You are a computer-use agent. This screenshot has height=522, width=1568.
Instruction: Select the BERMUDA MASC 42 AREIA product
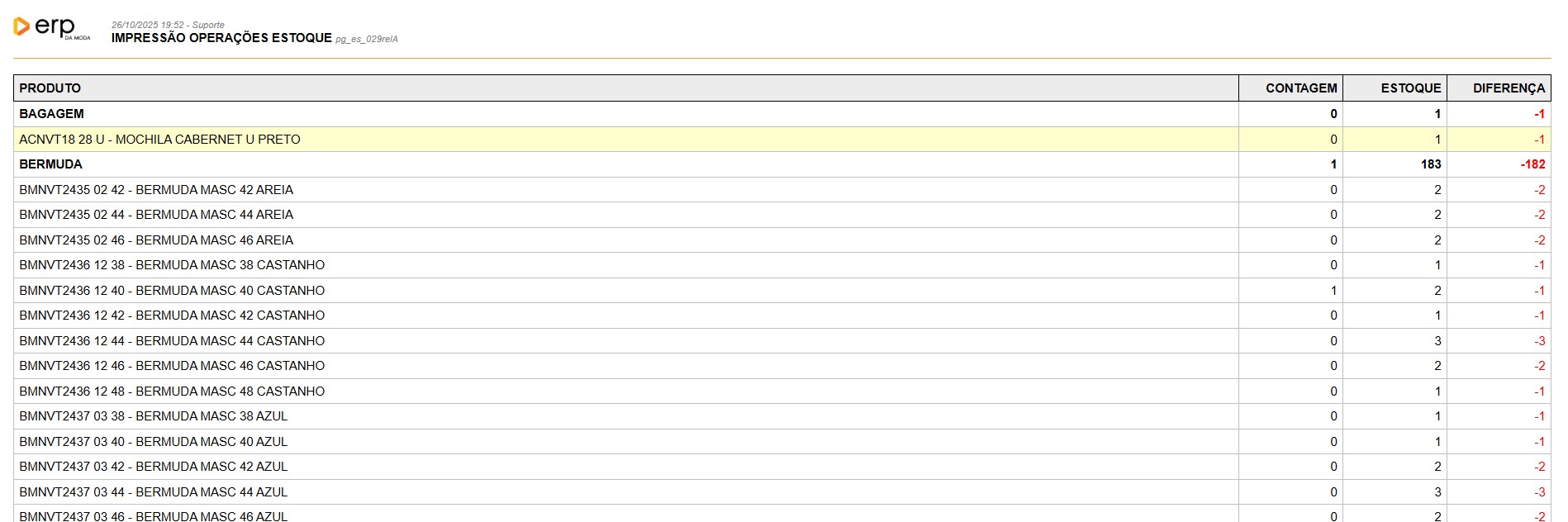156,190
